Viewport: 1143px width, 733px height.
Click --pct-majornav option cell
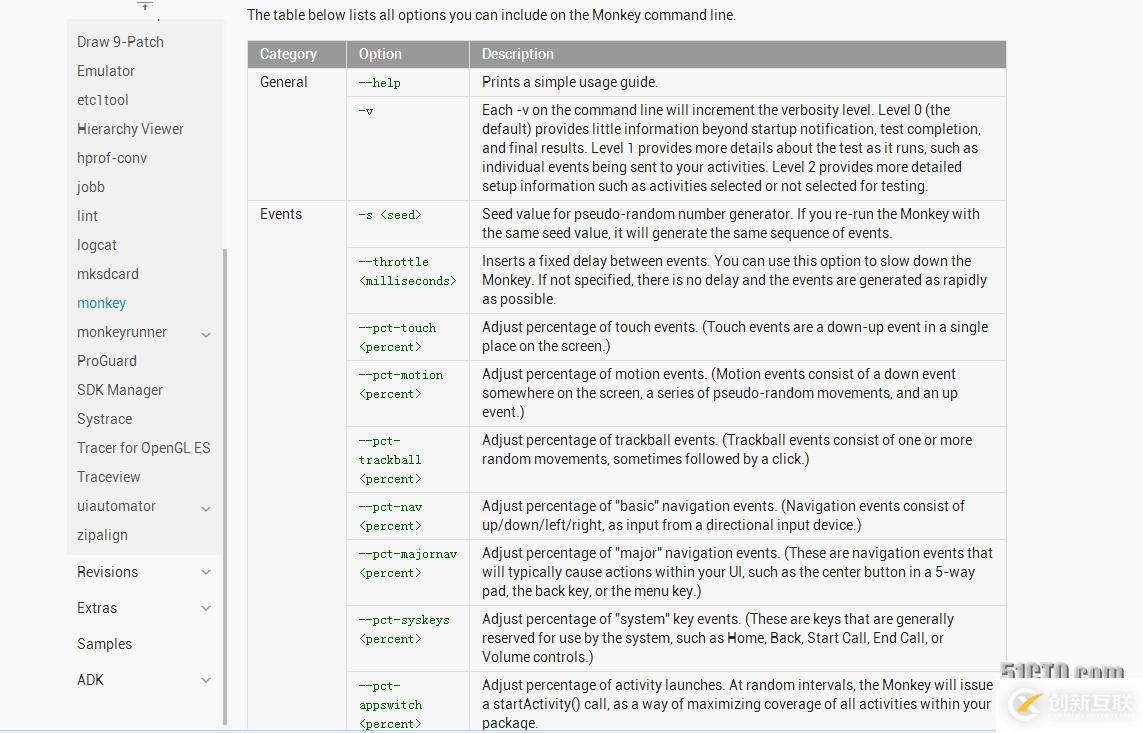pos(407,573)
